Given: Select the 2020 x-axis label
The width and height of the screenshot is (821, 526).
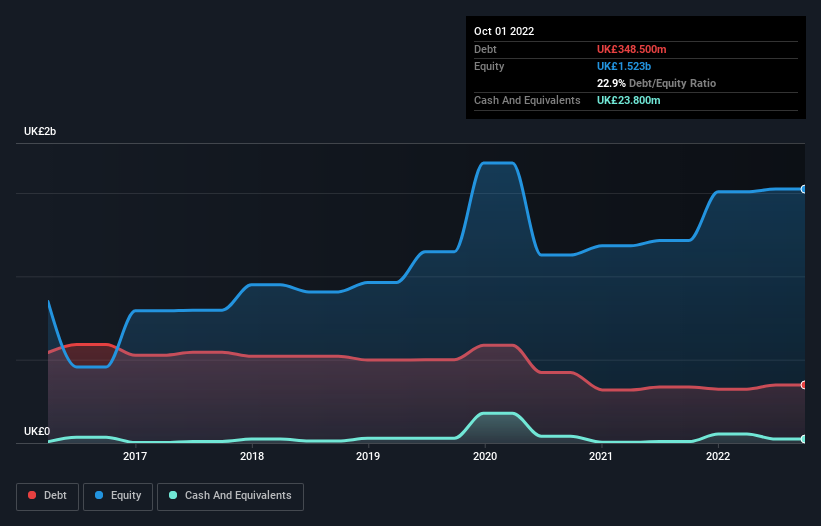Looking at the screenshot, I should 485,456.
